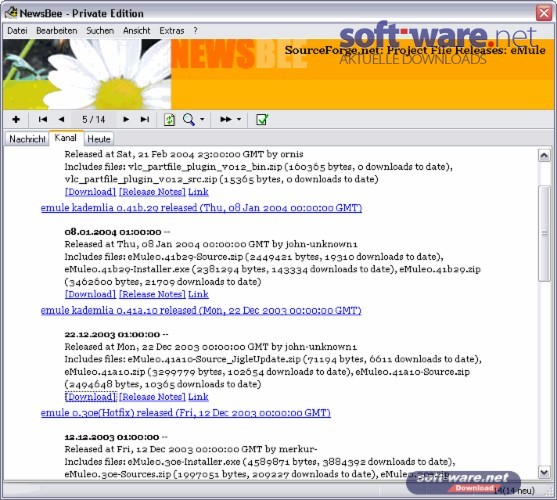This screenshot has height=500, width=557.
Task: Go to previous message arrow
Action: [61, 119]
